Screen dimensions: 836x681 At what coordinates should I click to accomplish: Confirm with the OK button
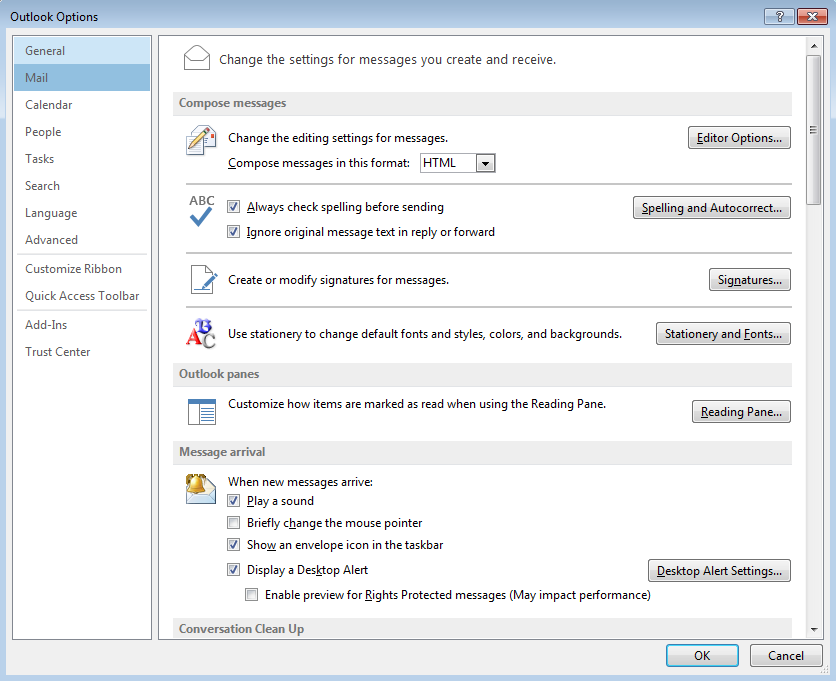[x=702, y=655]
